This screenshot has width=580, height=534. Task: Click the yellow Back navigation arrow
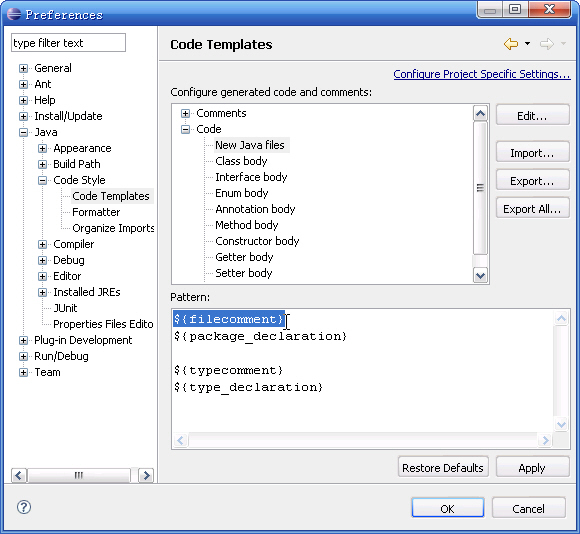pos(511,44)
